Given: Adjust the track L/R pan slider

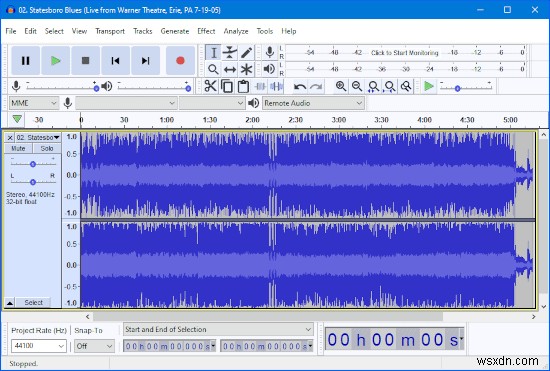Looking at the screenshot, I should click(33, 182).
